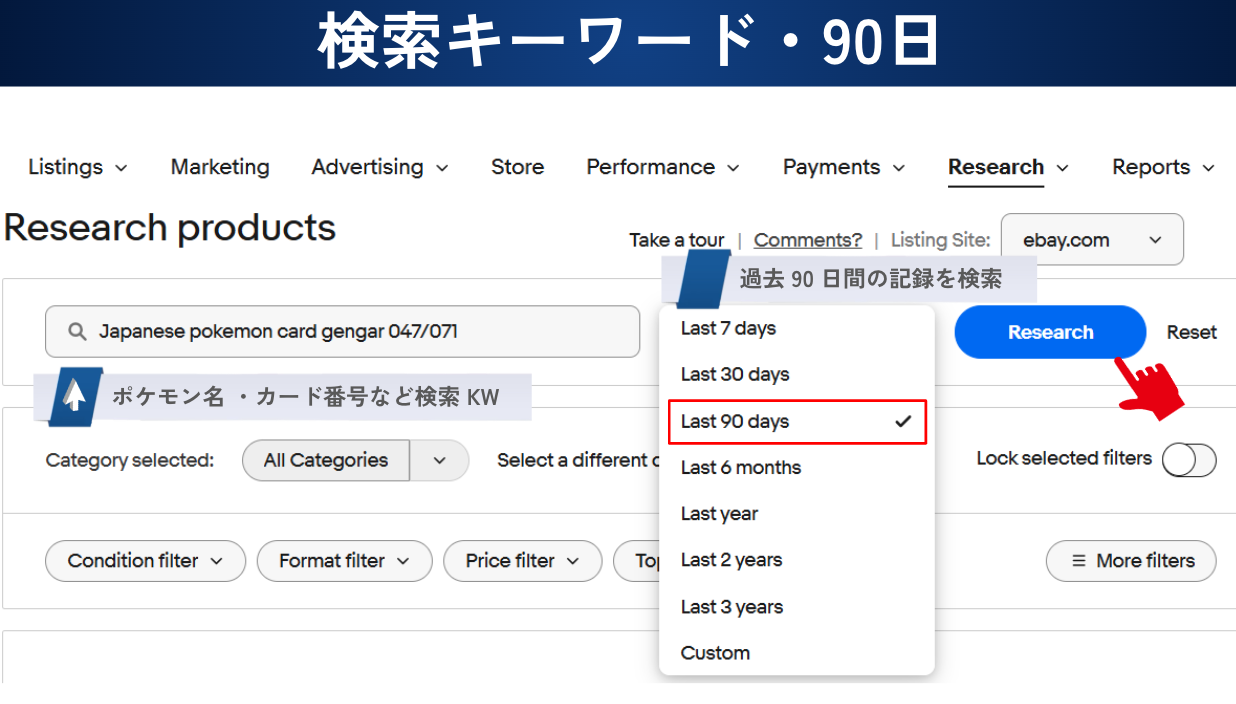
Task: Click the blue Research button
Action: pos(1050,332)
